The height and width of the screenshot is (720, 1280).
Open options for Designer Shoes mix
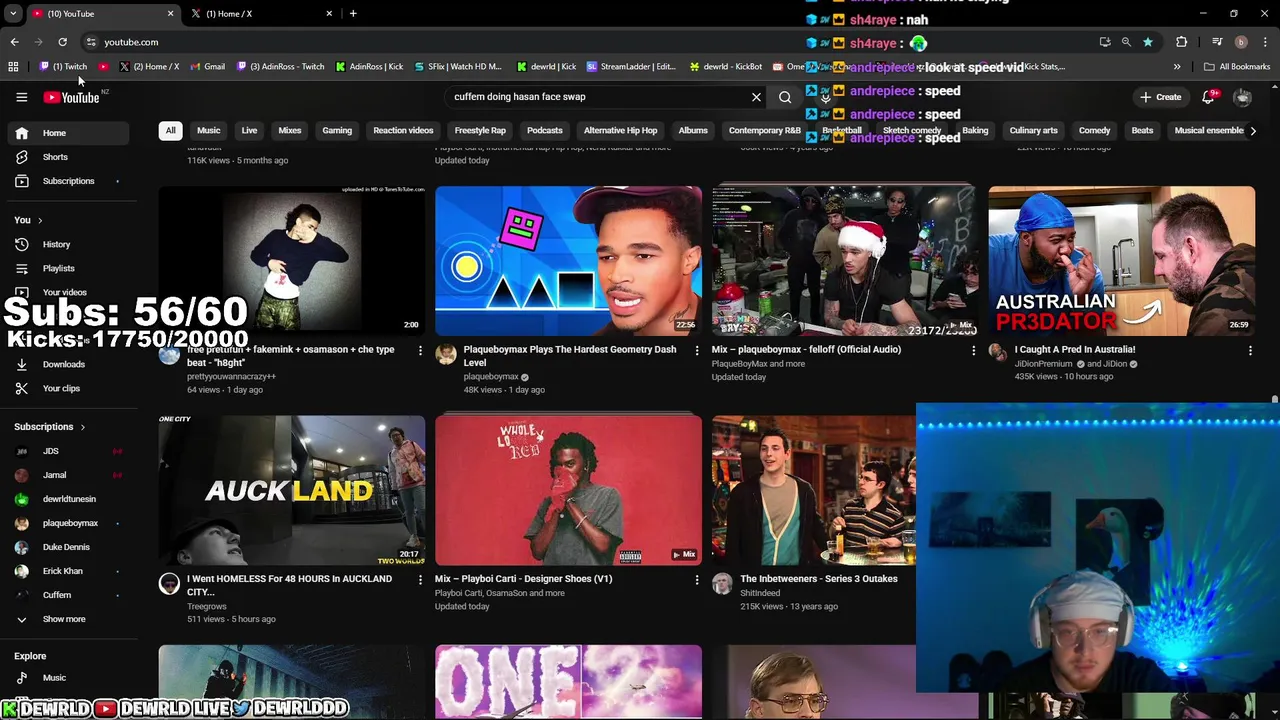697,580
